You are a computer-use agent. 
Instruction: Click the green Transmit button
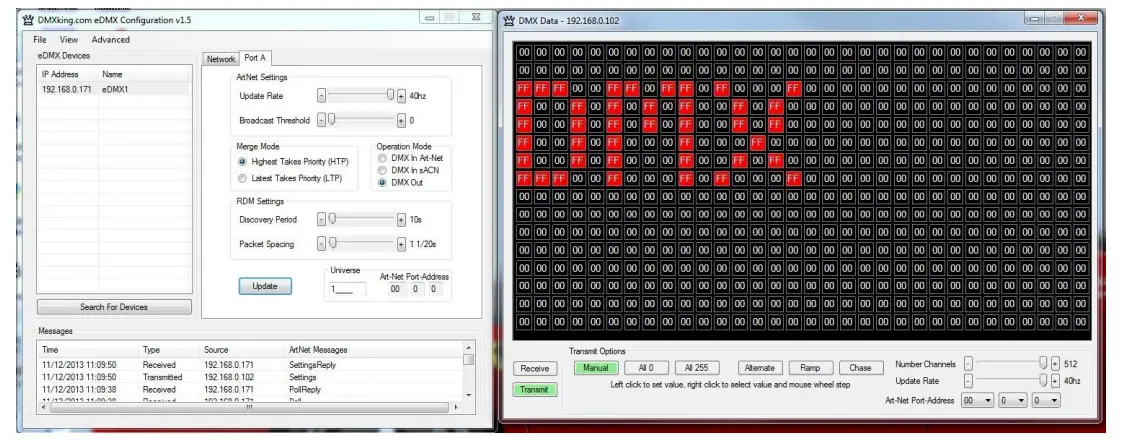pyautogui.click(x=535, y=390)
